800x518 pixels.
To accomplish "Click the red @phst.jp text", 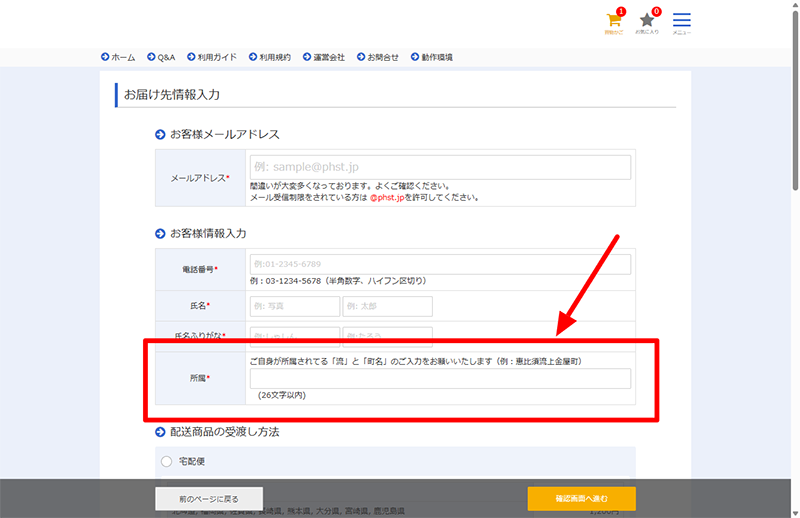I will (x=387, y=198).
